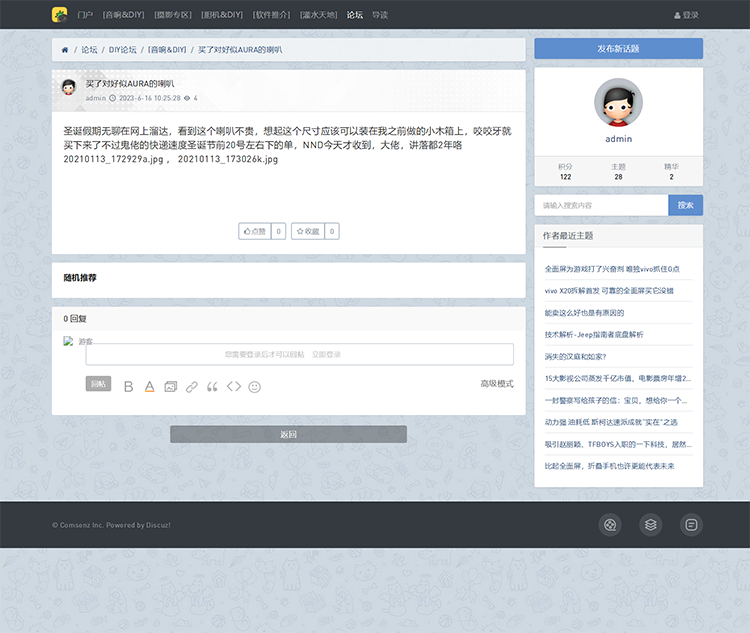This screenshot has height=633, width=750.
Task: Insert a quote block icon
Action: tap(212, 387)
